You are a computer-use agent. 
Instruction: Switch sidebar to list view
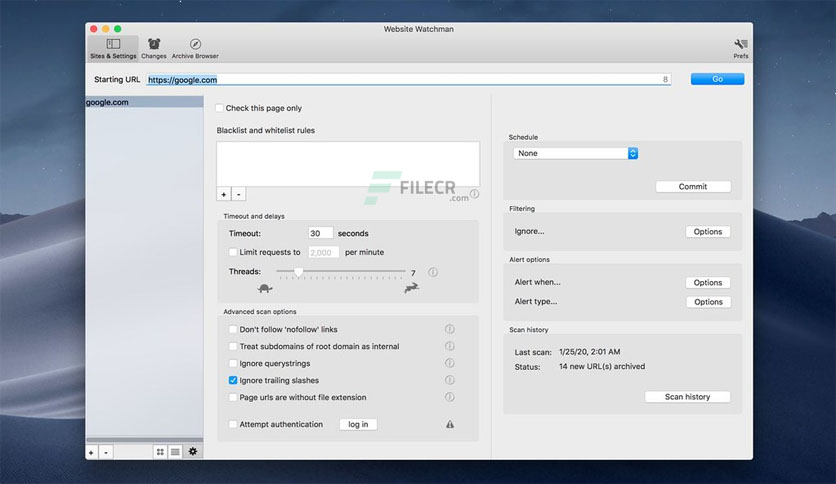pyautogui.click(x=175, y=452)
